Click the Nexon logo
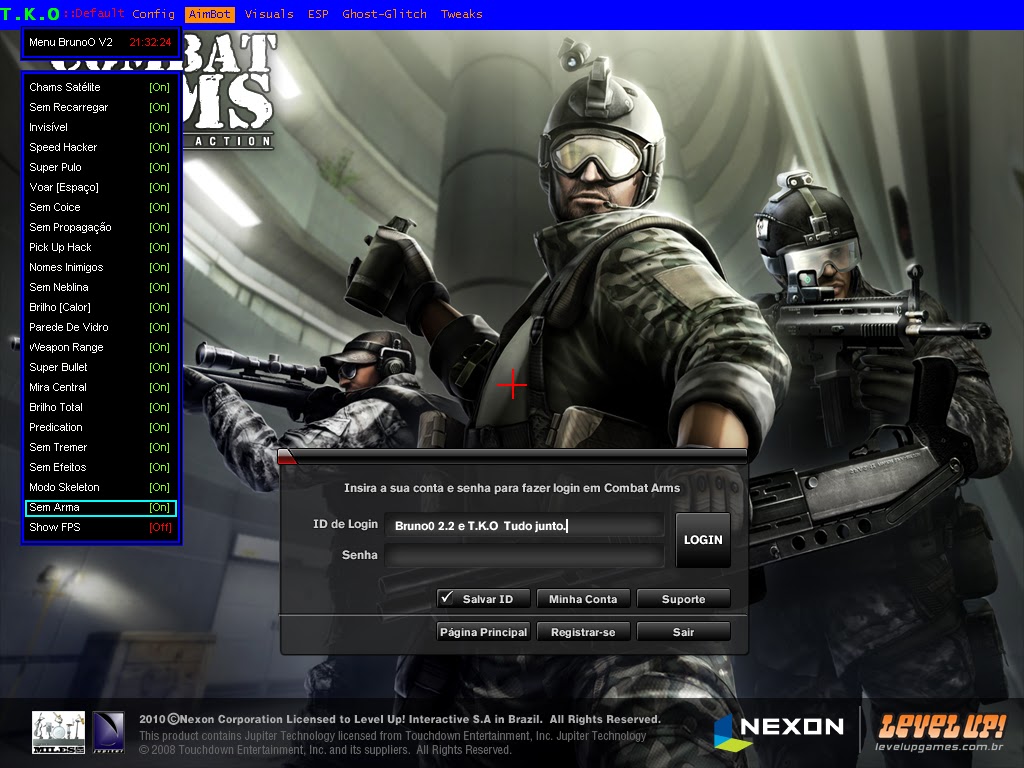The width and height of the screenshot is (1024, 768). (x=778, y=731)
